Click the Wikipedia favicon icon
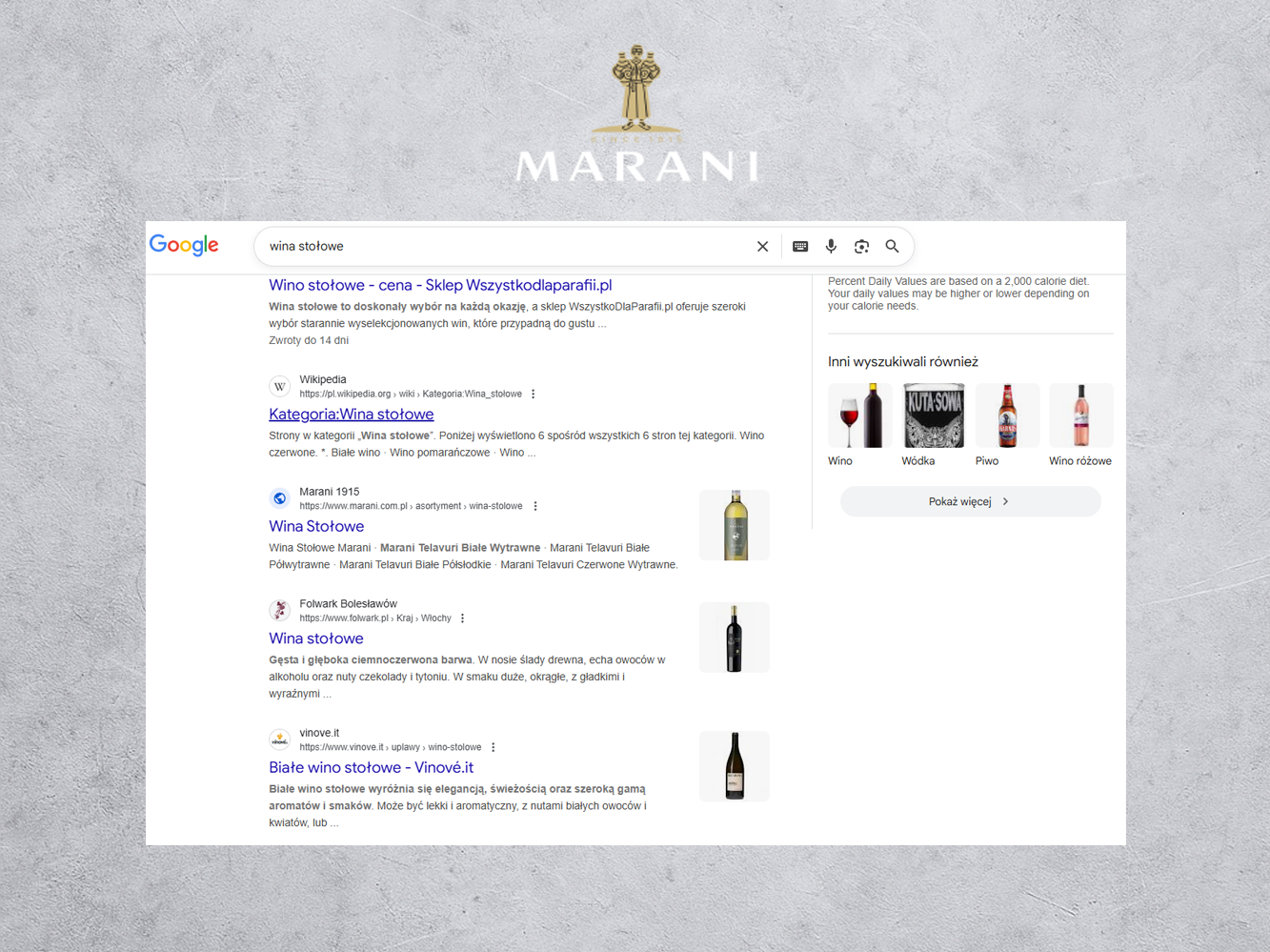1270x952 pixels. pyautogui.click(x=279, y=386)
